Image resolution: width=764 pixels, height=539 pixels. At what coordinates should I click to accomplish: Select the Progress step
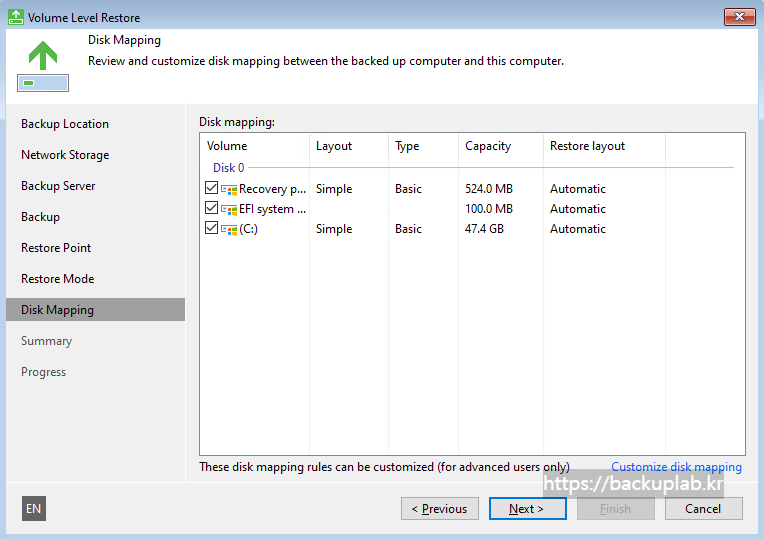tap(43, 372)
